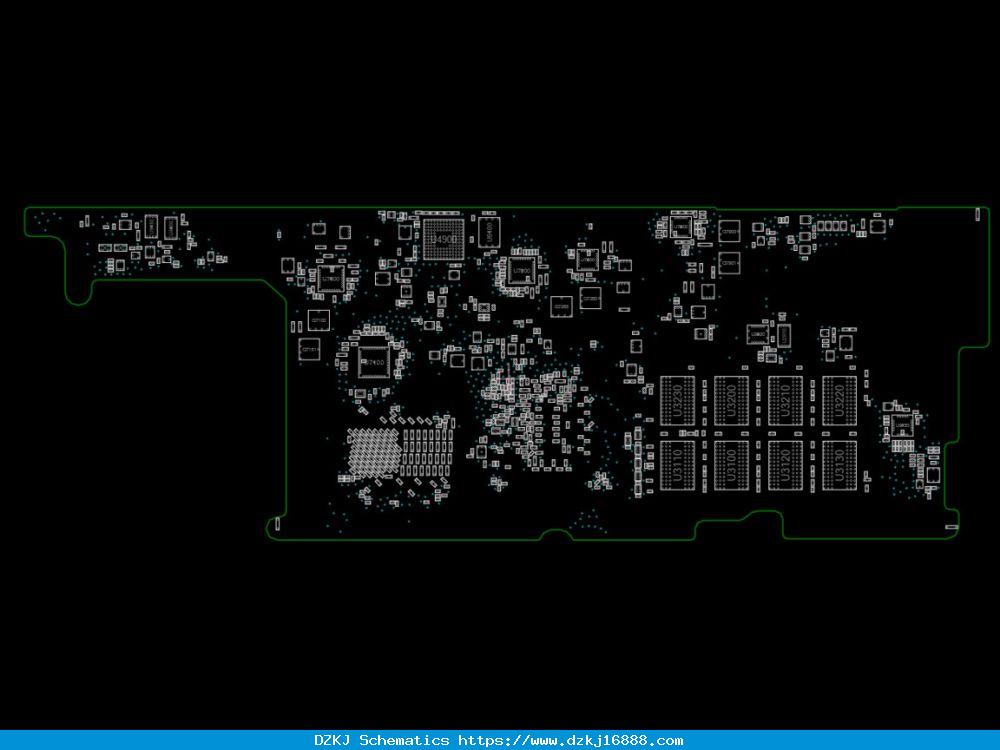
Task: Highlight the U3120 memory chip
Action: click(x=786, y=466)
